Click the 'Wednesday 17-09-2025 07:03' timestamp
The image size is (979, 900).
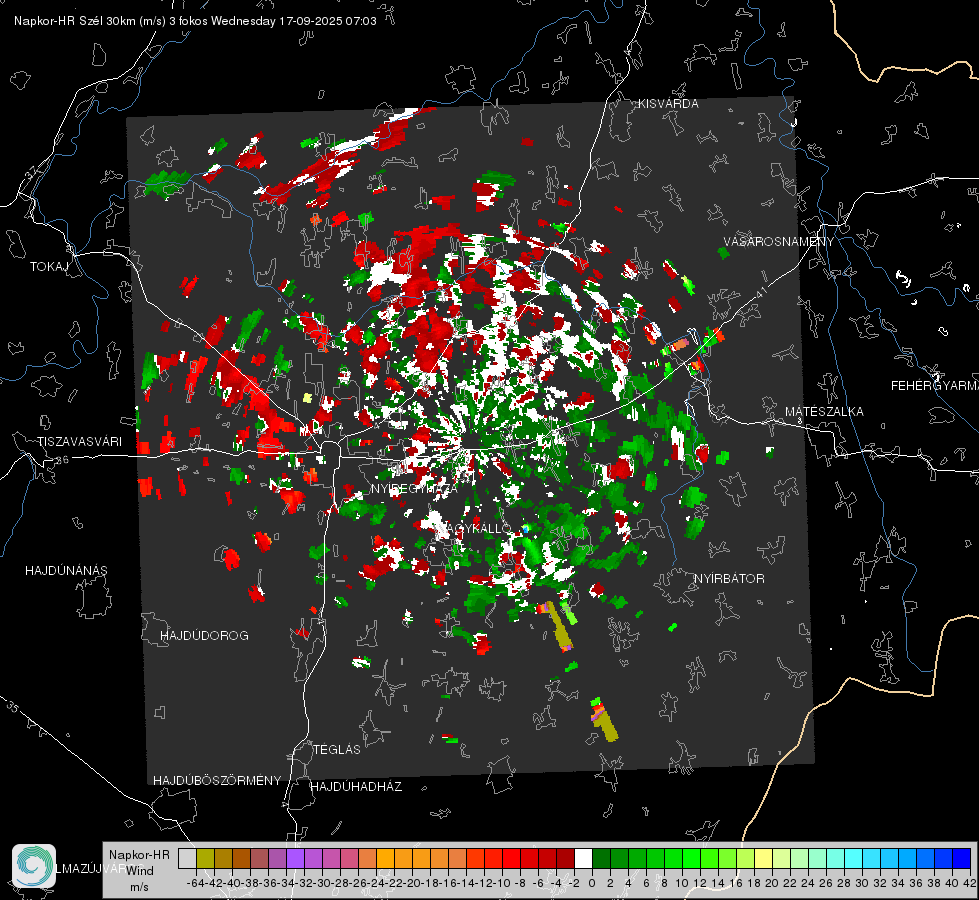coord(293,21)
